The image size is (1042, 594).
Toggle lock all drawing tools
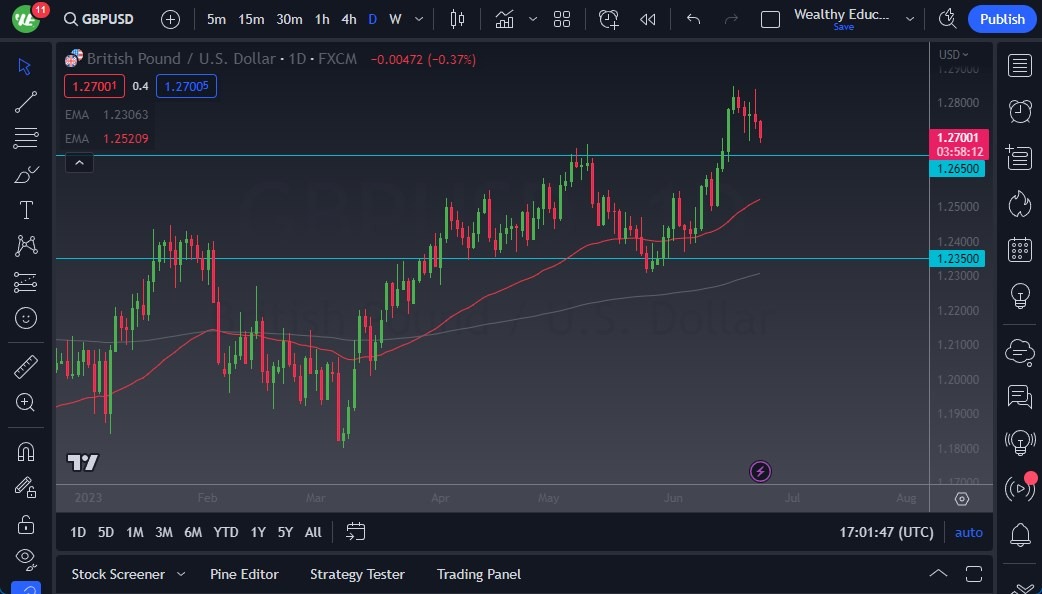[26, 524]
